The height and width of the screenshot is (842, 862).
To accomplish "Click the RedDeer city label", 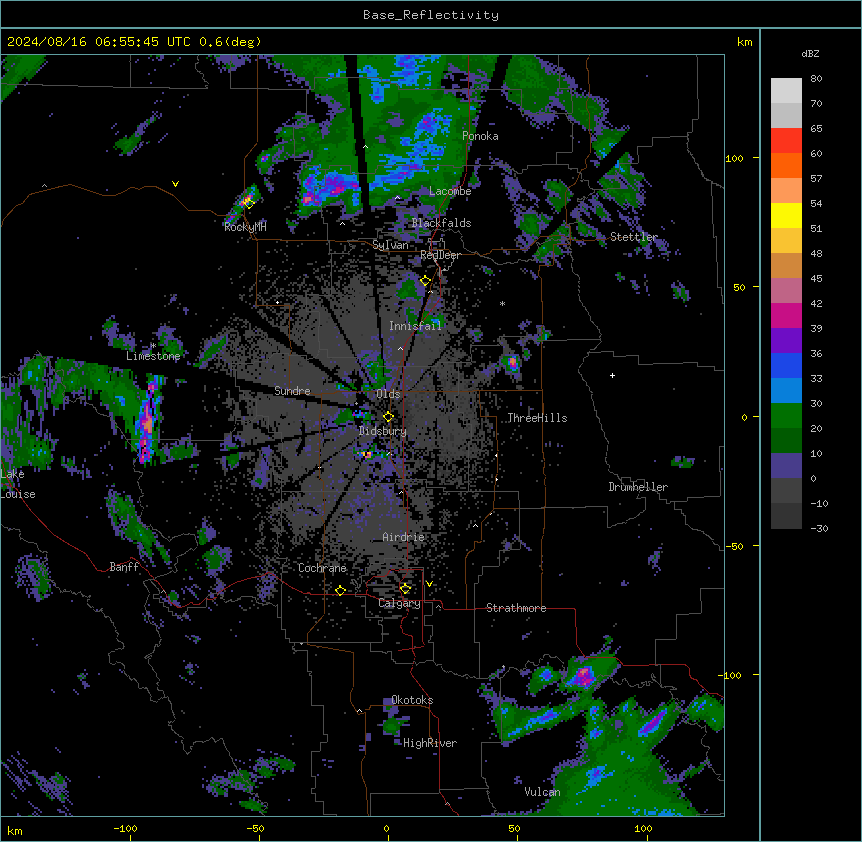I will (440, 255).
